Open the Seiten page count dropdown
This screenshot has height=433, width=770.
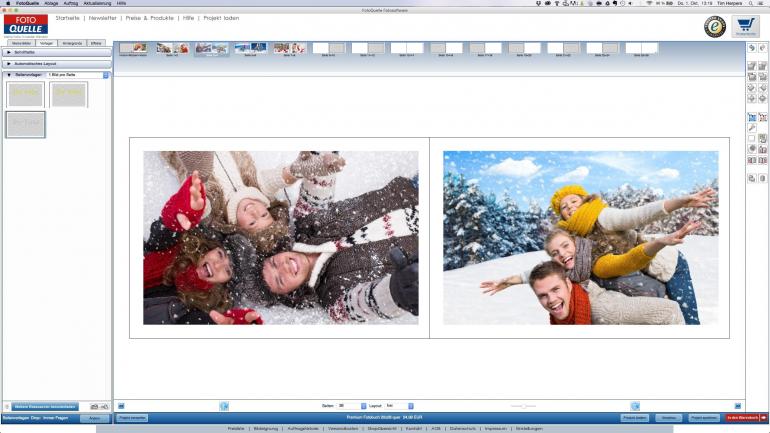(351, 406)
